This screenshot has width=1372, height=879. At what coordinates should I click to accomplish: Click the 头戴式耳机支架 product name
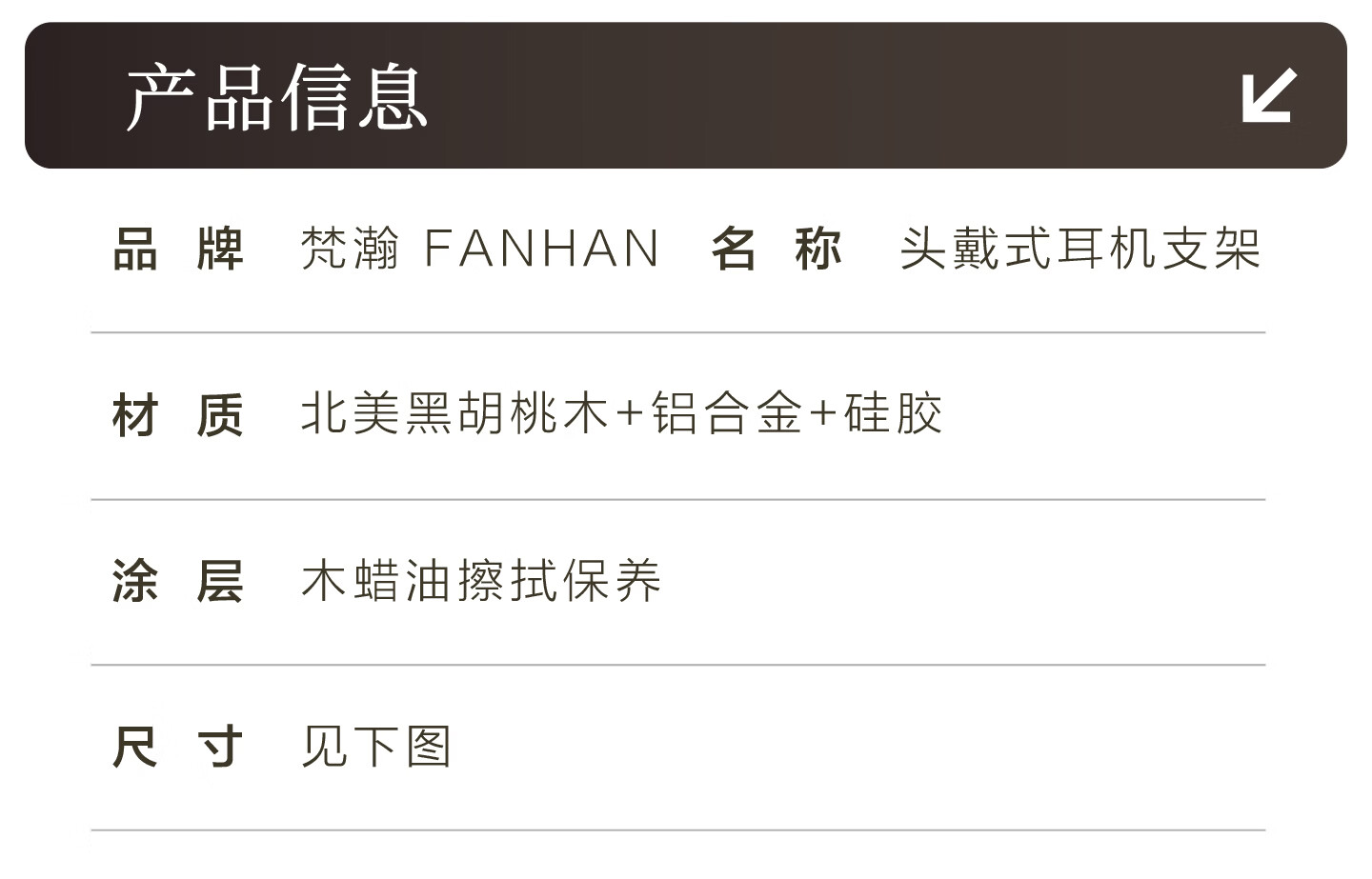(1080, 250)
